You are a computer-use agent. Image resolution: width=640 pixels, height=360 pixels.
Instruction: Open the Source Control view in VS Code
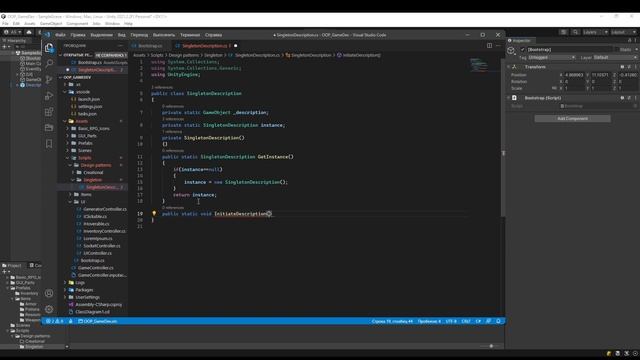[x=49, y=80]
